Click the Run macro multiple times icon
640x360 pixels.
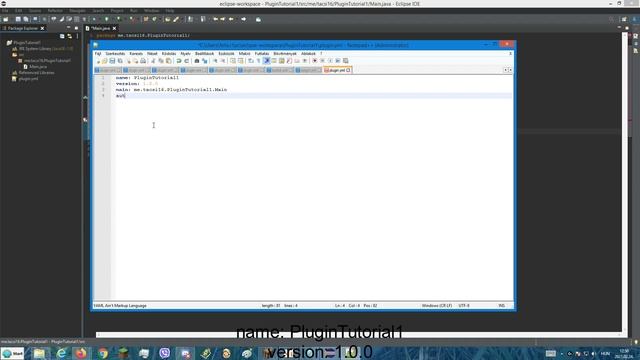[x=338, y=61]
